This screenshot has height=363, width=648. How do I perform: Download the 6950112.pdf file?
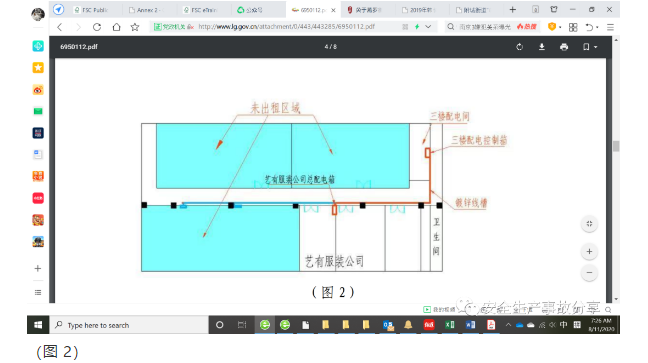click(x=541, y=47)
